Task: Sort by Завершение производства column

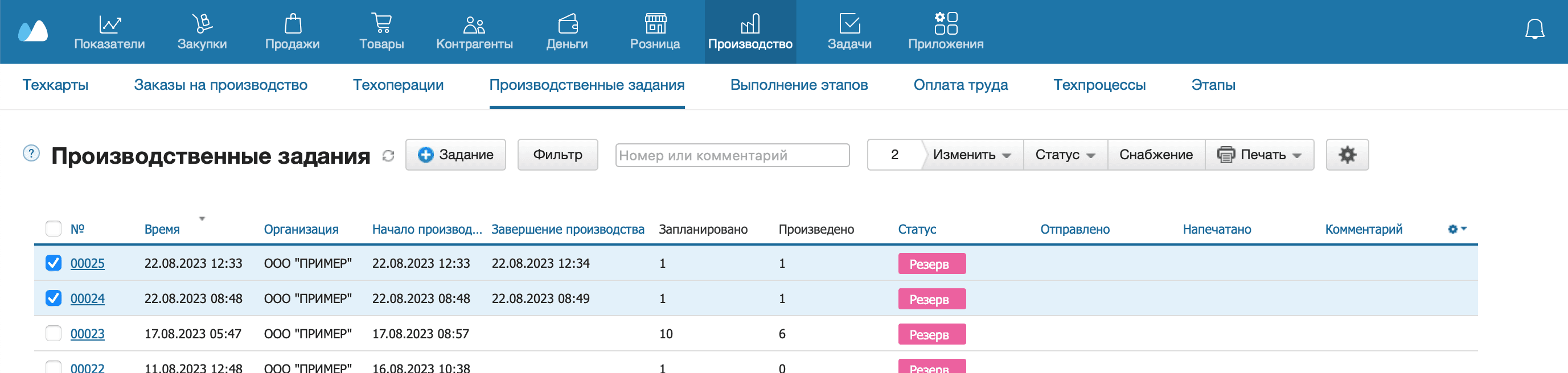Action: (x=568, y=229)
